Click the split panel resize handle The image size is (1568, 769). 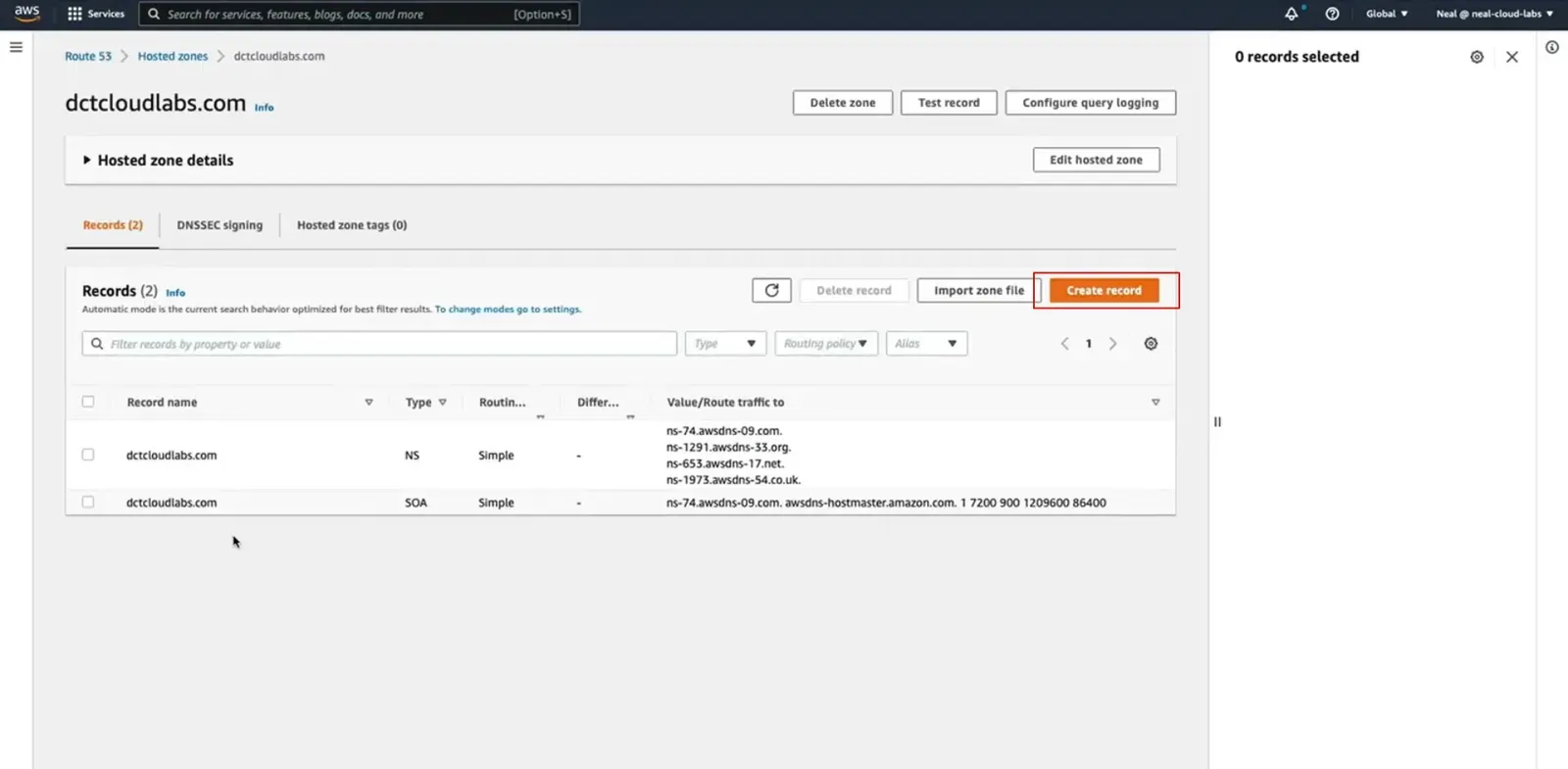[1217, 422]
